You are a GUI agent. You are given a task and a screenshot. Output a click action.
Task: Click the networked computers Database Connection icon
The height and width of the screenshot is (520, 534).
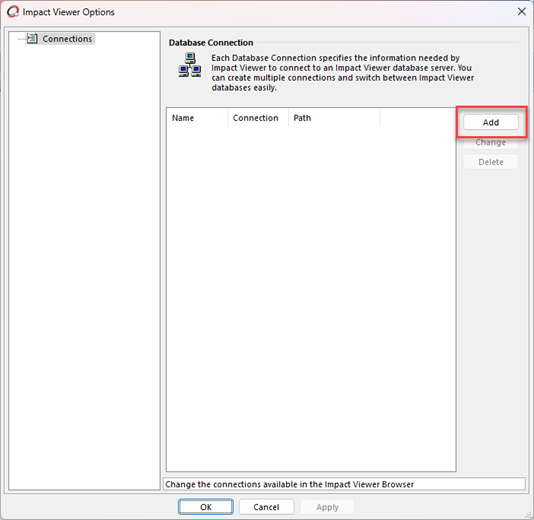[x=190, y=65]
